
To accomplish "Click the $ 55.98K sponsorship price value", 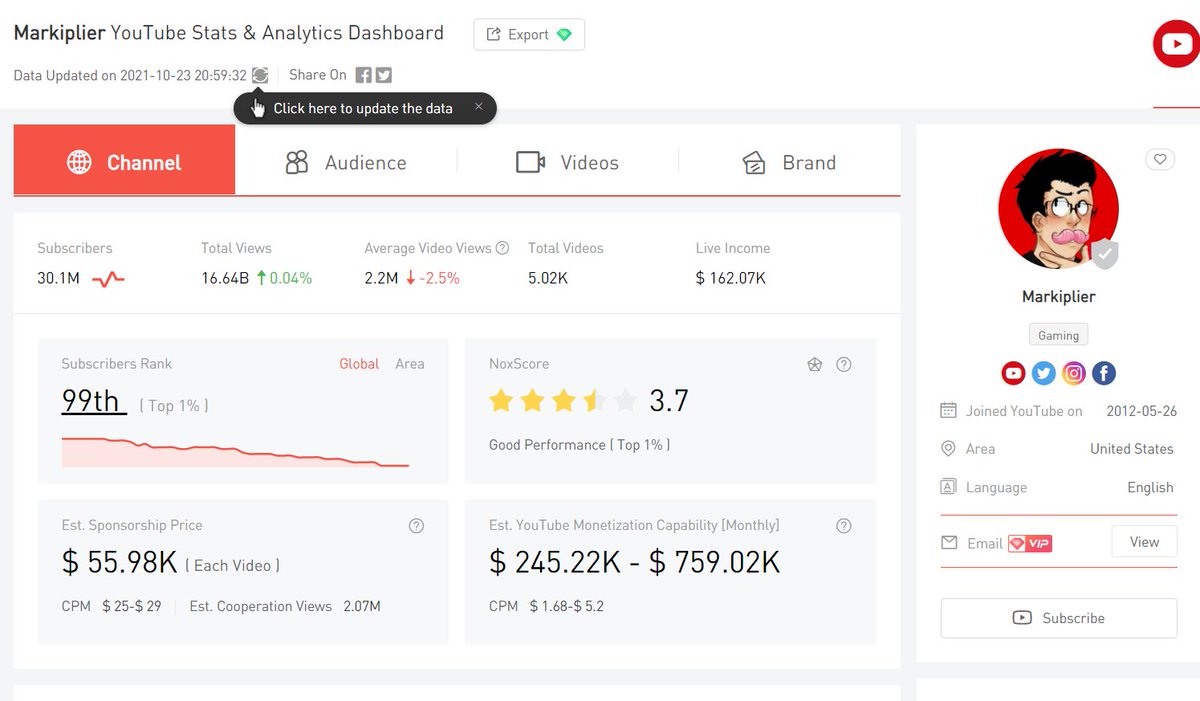I will pos(120,563).
